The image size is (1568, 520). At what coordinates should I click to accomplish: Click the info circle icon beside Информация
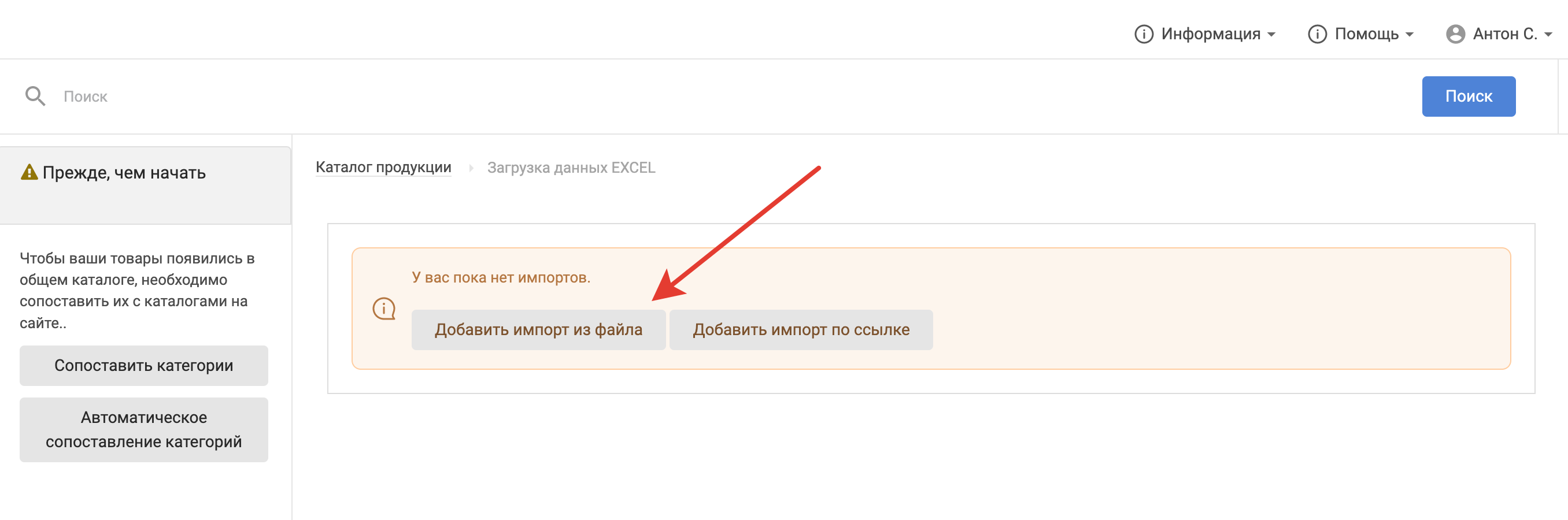(1144, 34)
